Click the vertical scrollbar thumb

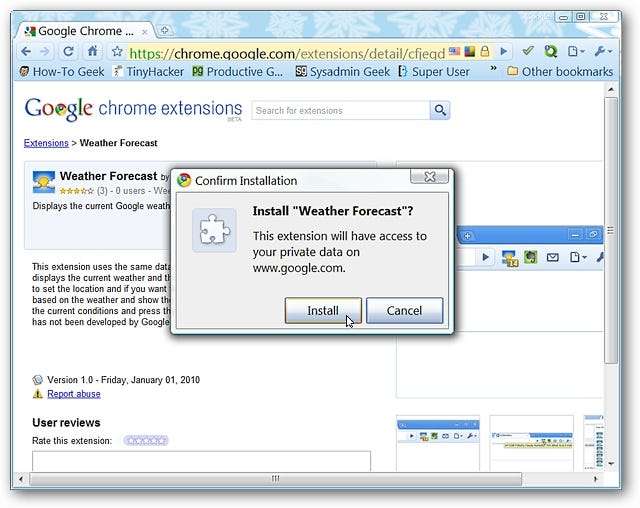click(611, 231)
